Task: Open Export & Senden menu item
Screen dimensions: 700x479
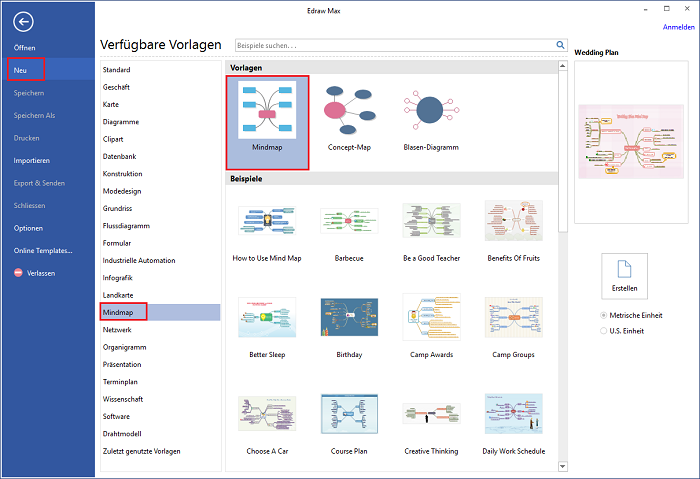Action: tap(39, 183)
